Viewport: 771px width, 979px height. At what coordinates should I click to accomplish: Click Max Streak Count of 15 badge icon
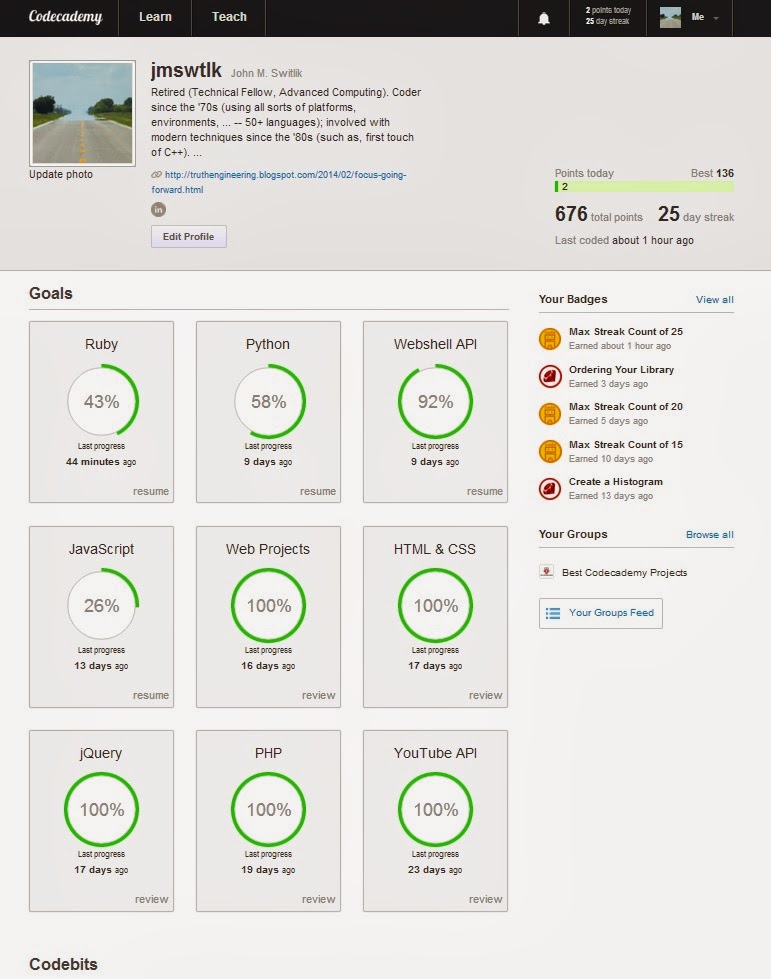[x=550, y=451]
